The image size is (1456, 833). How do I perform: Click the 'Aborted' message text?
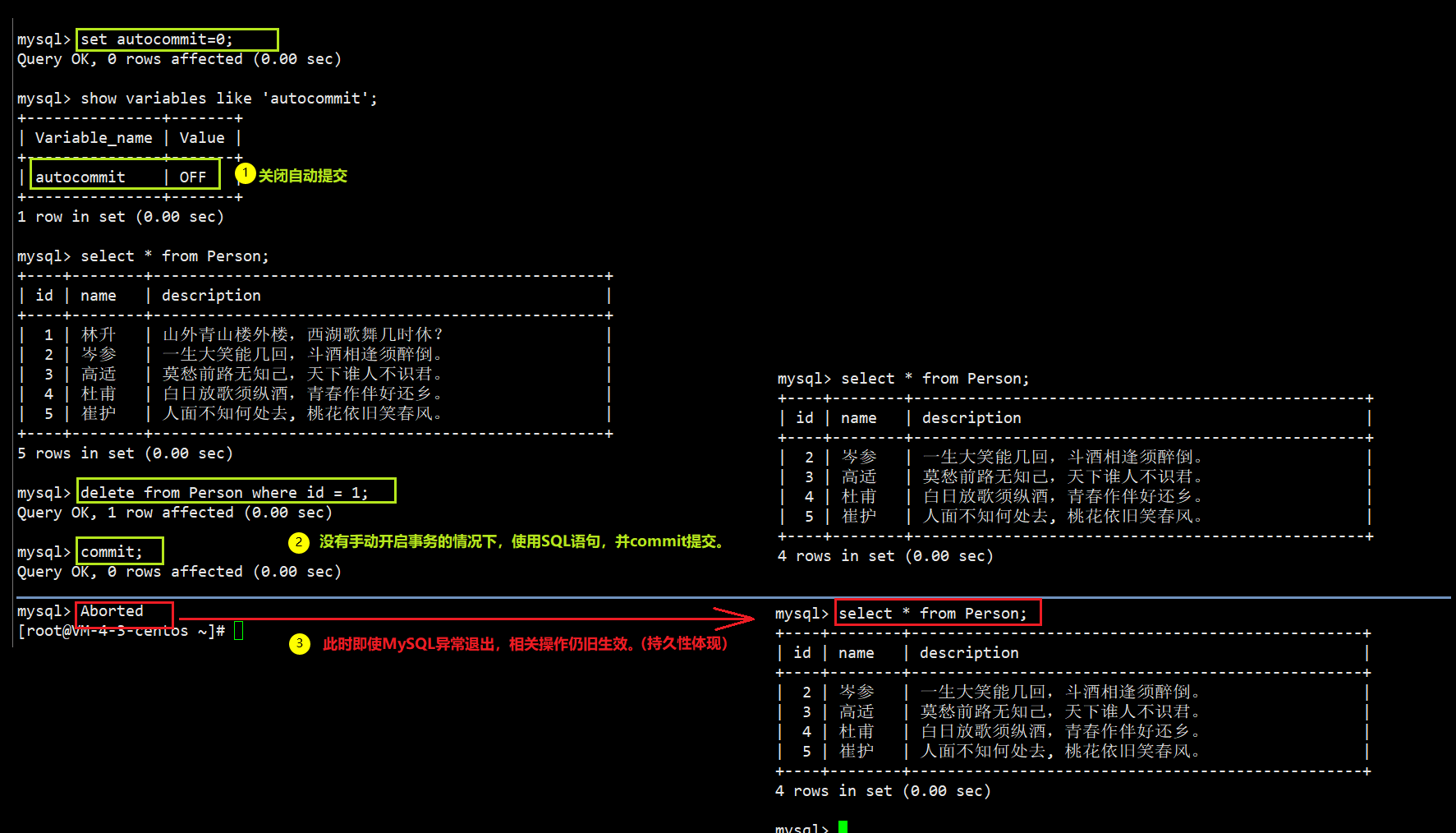click(112, 611)
